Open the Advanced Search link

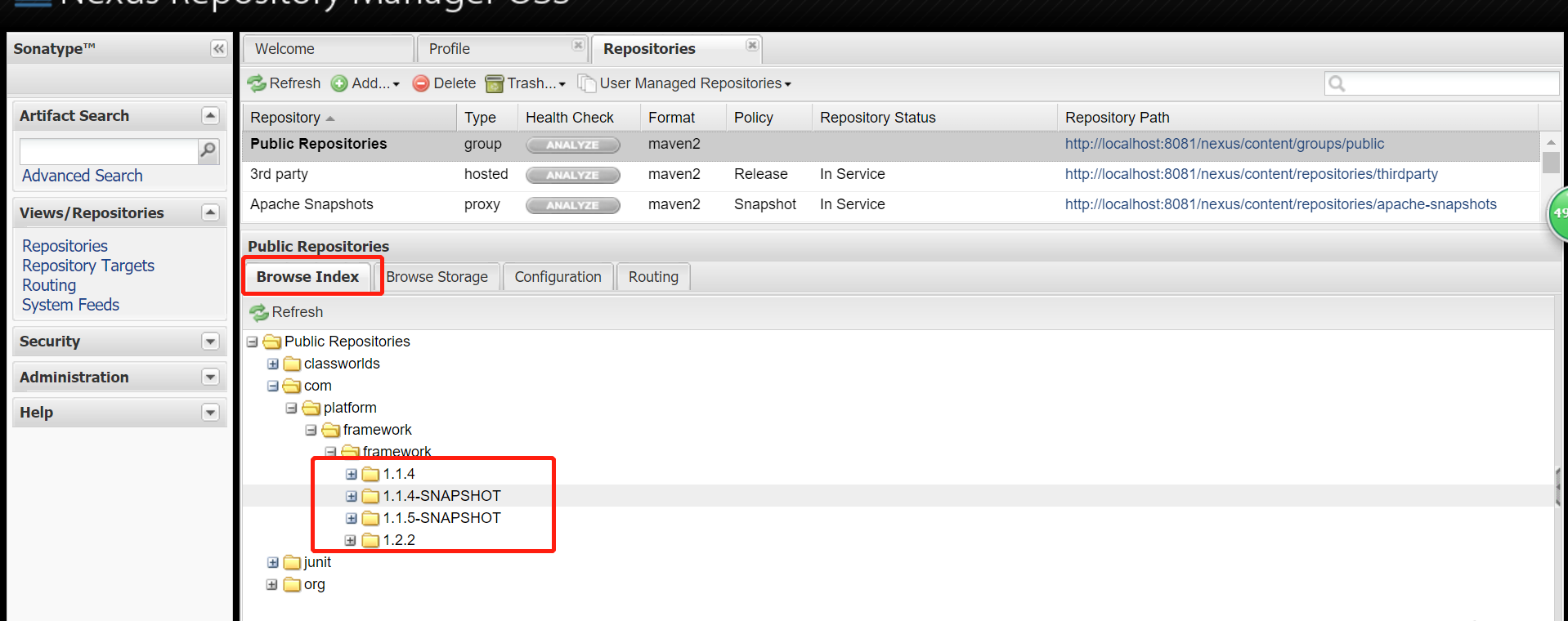point(82,176)
